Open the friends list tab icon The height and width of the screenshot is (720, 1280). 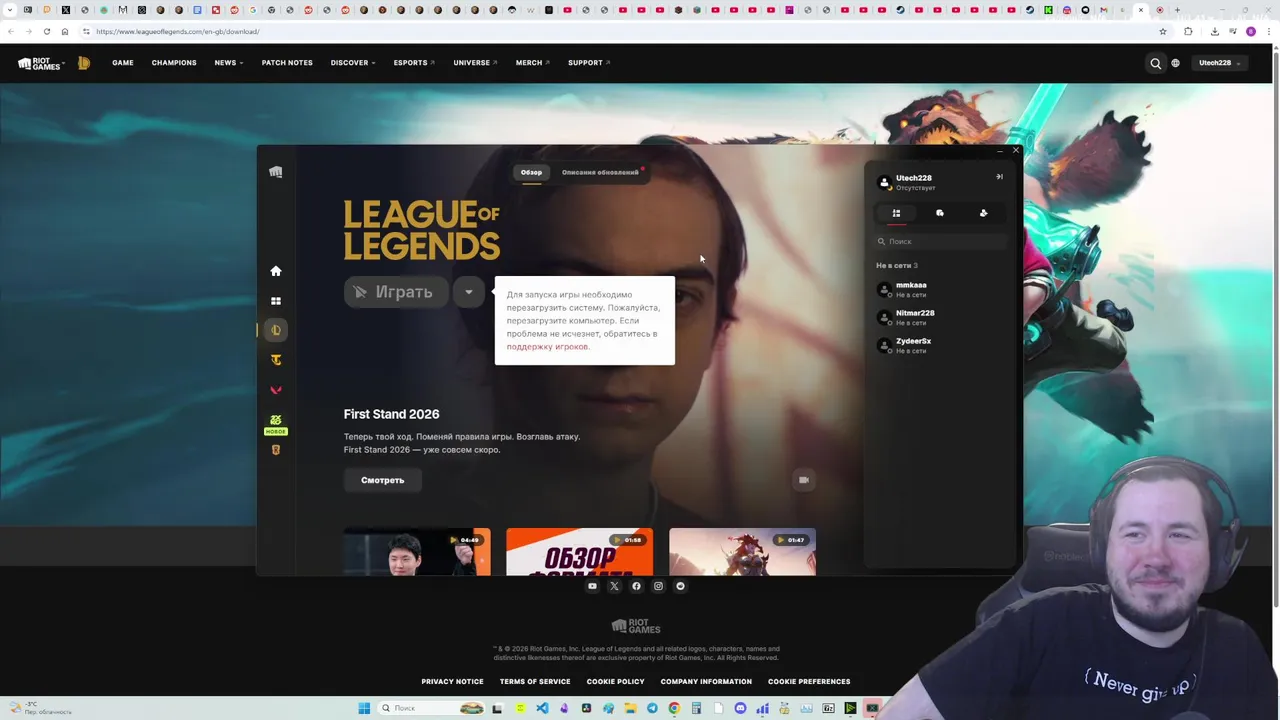(896, 213)
